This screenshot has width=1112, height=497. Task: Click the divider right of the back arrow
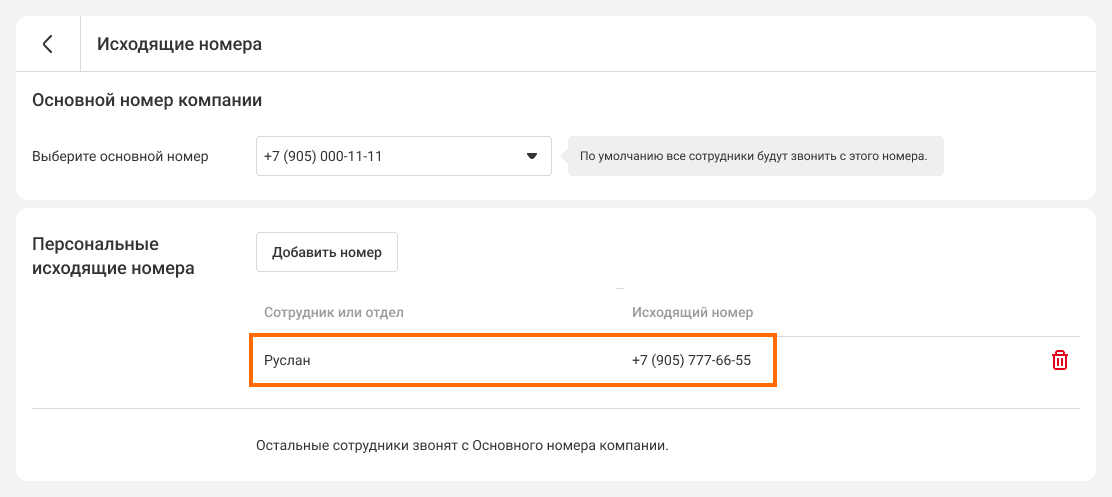(x=80, y=44)
